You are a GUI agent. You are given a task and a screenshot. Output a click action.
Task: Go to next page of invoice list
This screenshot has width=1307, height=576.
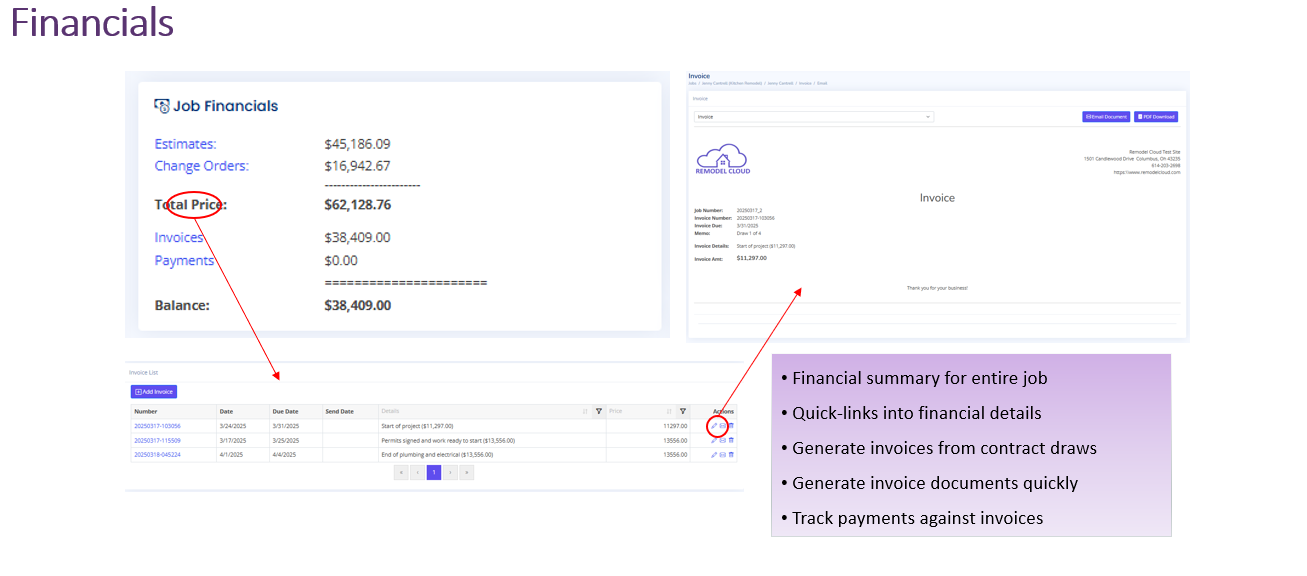click(450, 472)
